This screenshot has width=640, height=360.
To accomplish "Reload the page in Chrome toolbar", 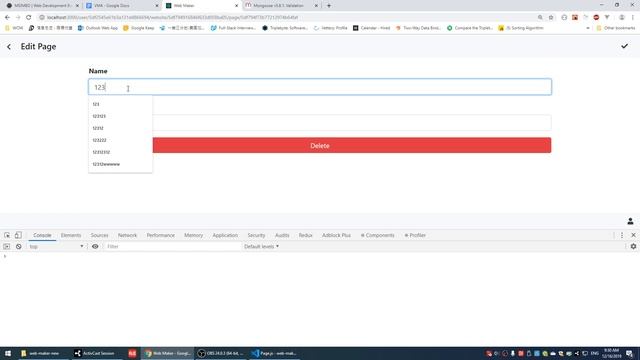I will (x=29, y=18).
